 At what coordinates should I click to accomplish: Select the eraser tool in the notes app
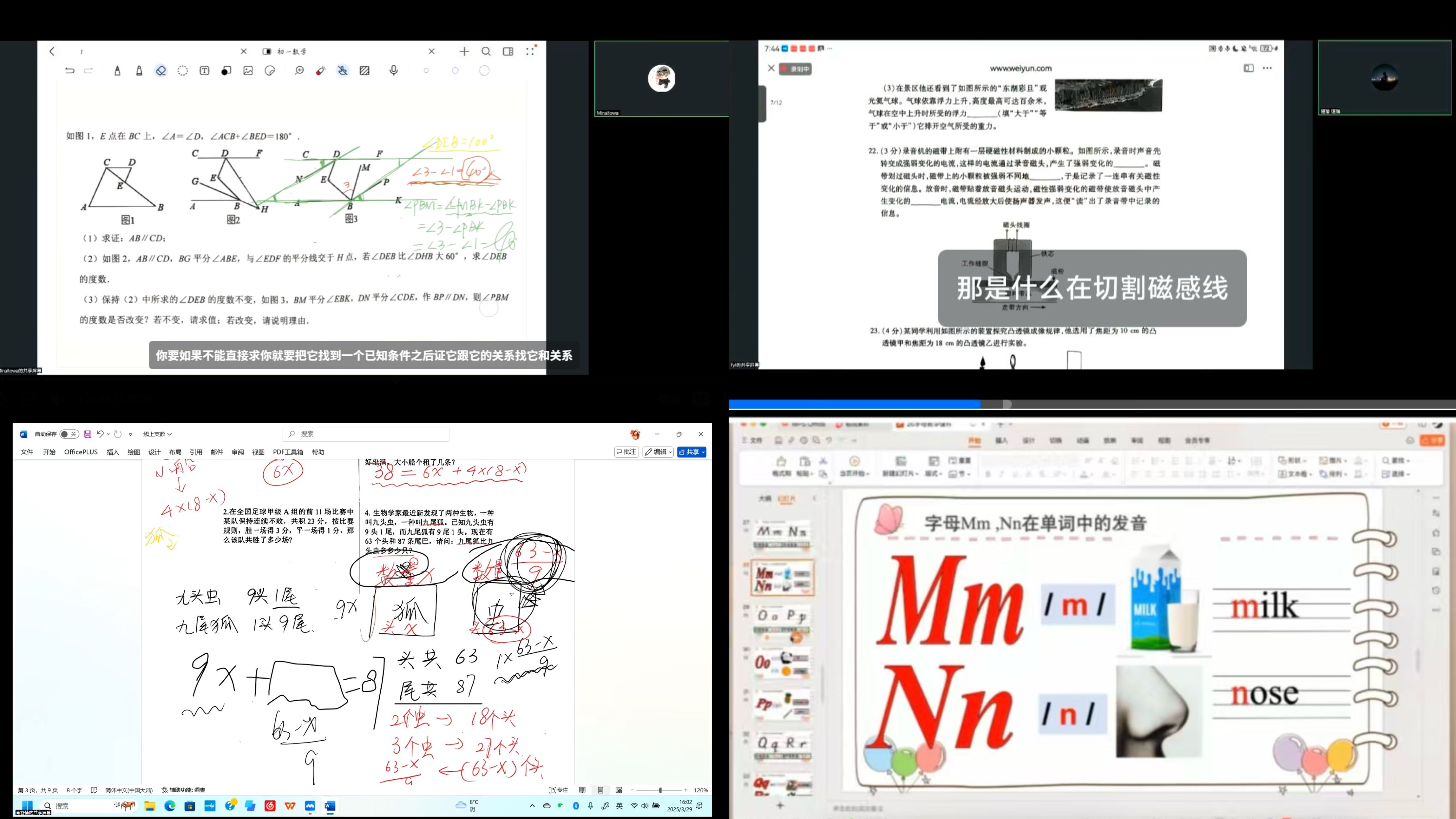point(161,71)
